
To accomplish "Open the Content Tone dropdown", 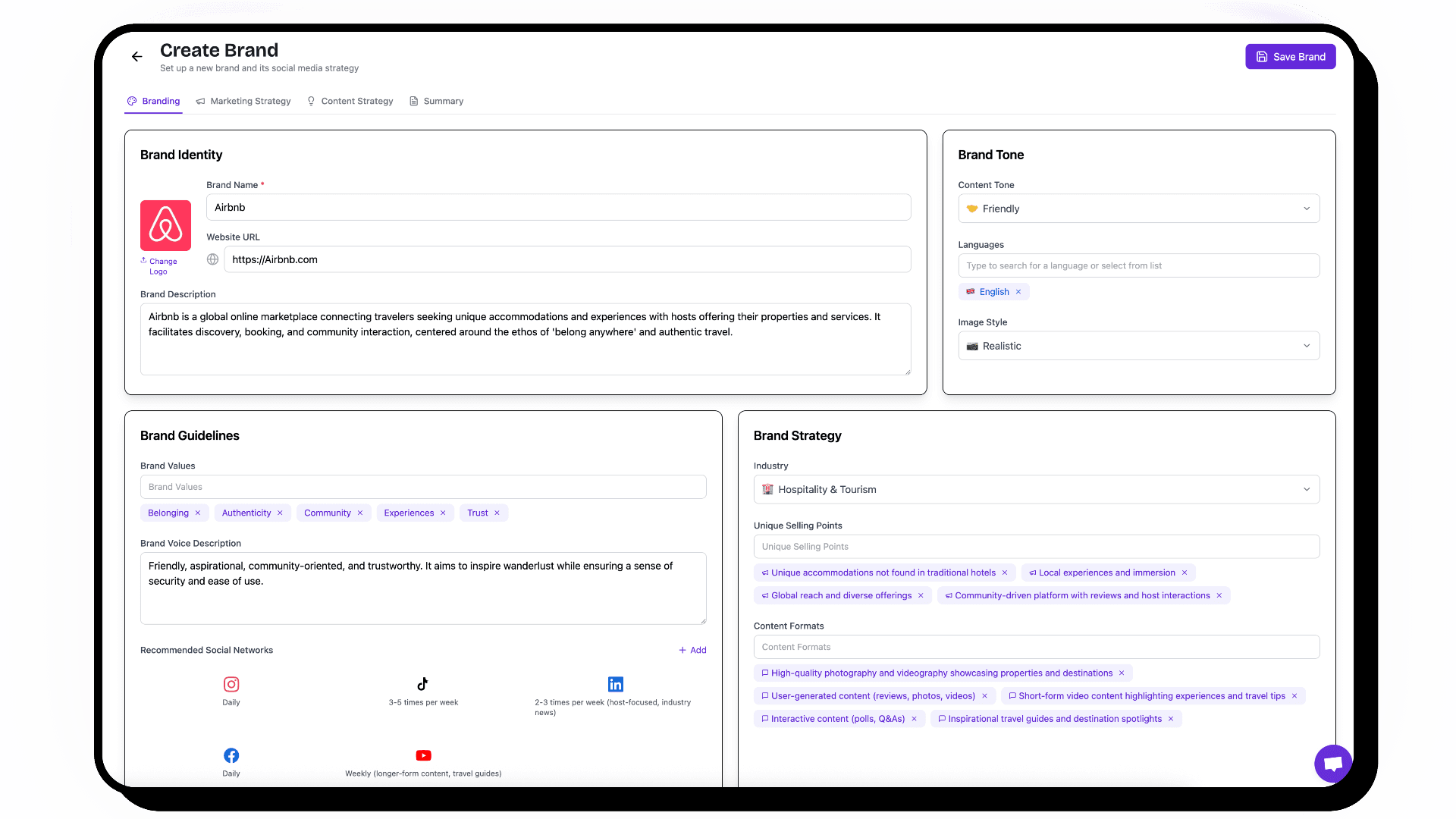I will pos(1137,208).
